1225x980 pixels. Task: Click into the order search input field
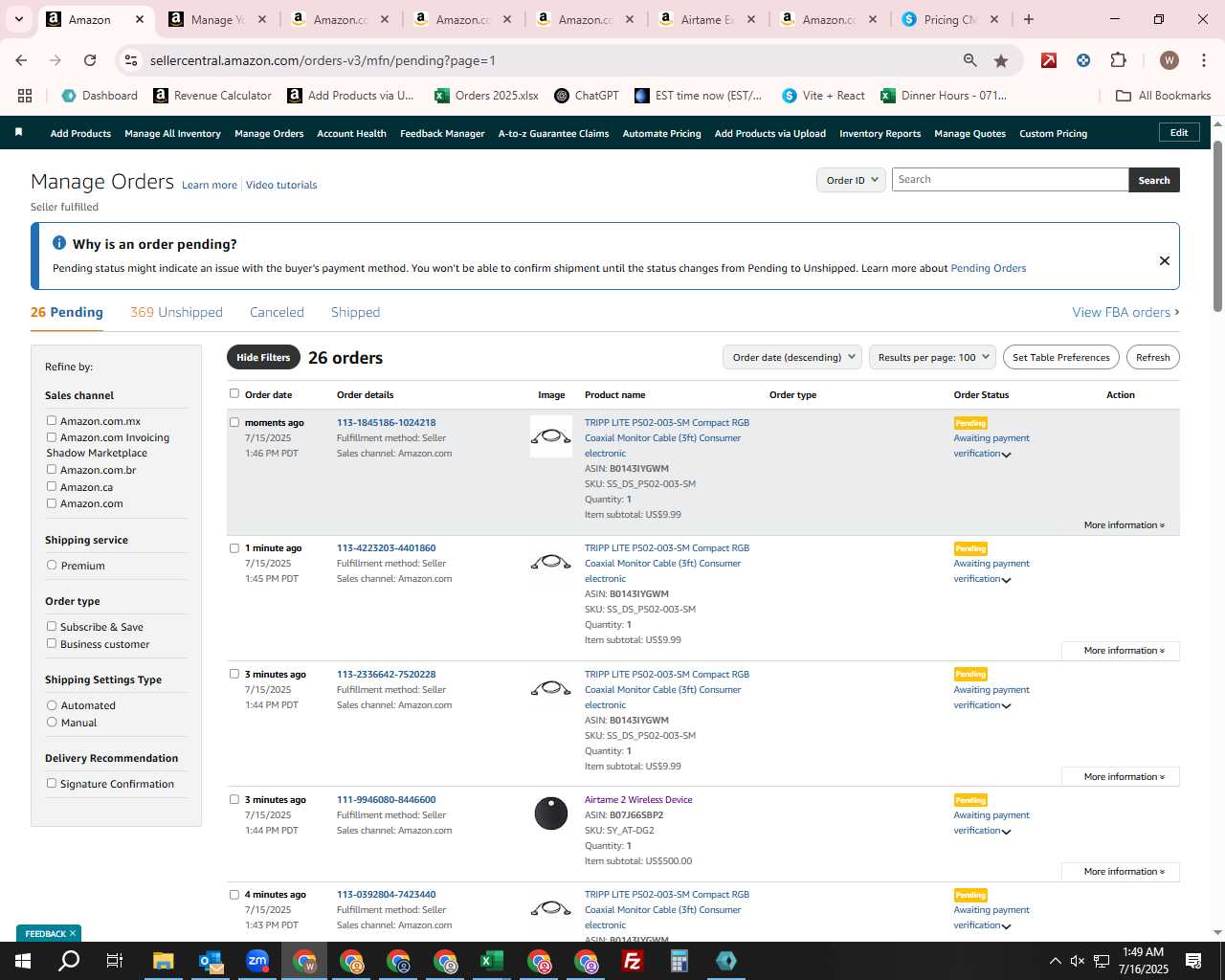point(1010,180)
